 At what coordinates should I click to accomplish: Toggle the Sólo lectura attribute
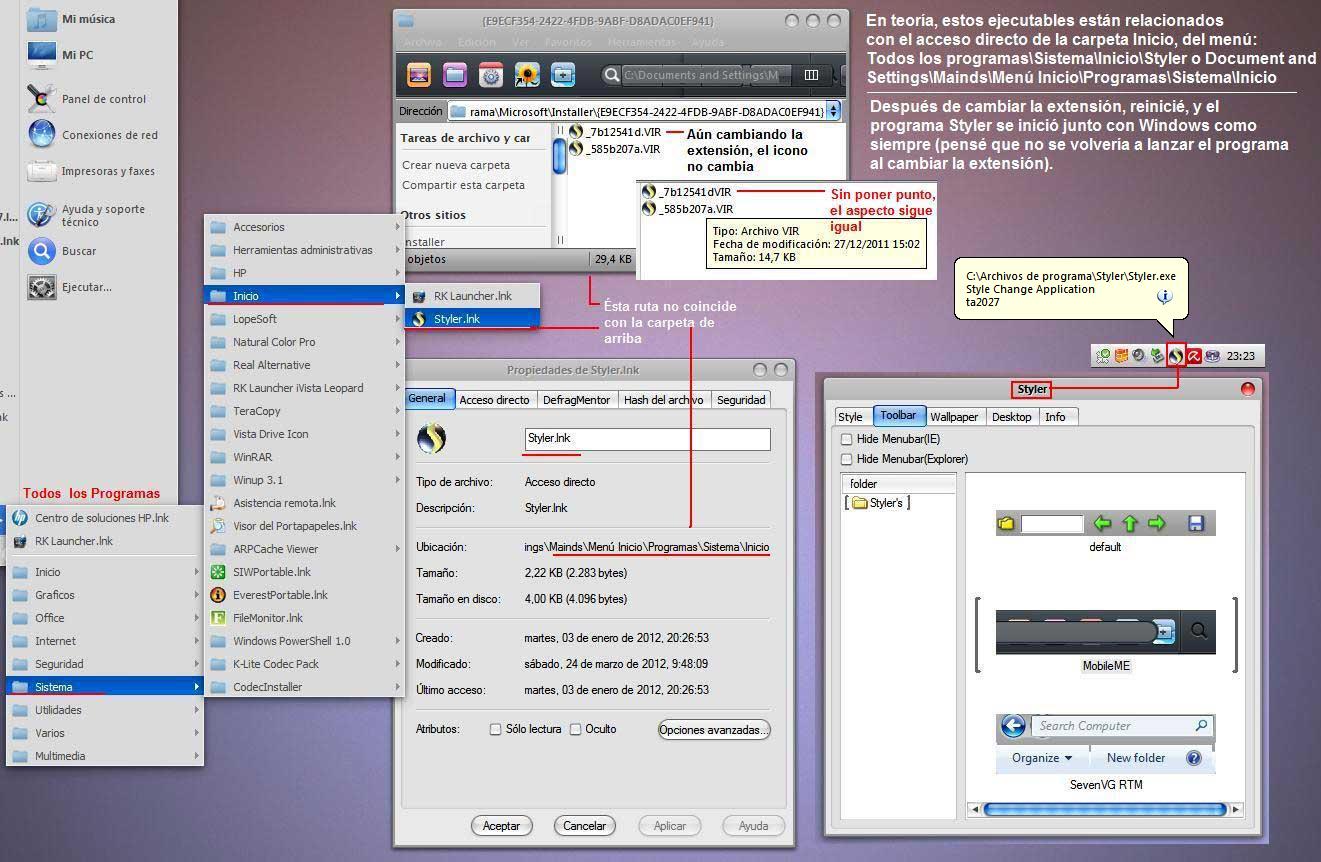point(495,729)
